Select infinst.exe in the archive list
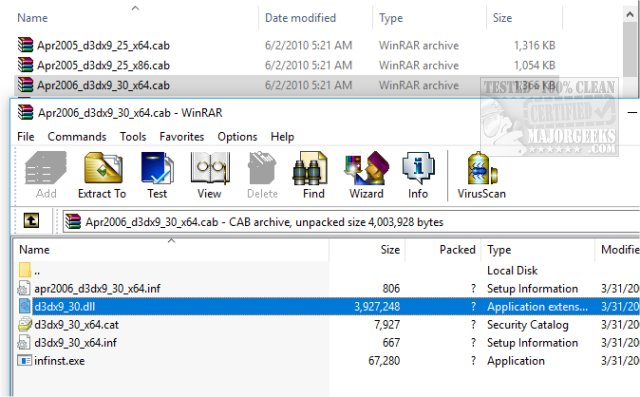Viewport: 640px width, 397px height. click(x=171, y=361)
